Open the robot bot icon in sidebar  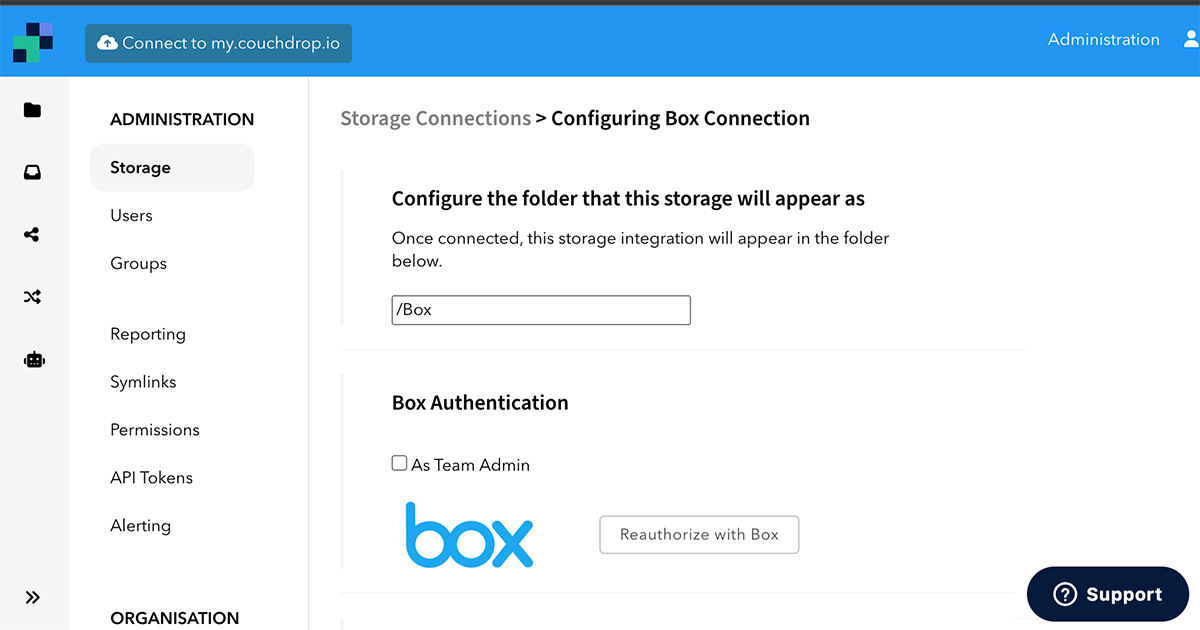tap(33, 359)
